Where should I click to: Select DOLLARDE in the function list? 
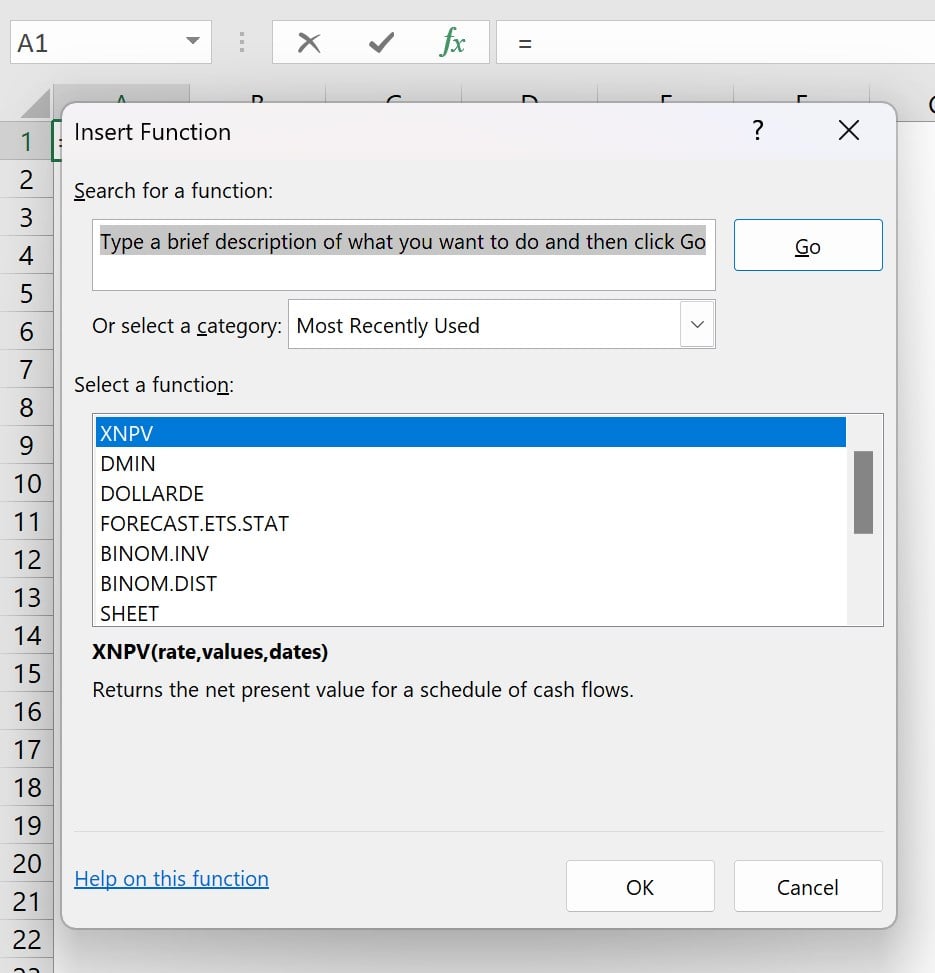click(470, 494)
